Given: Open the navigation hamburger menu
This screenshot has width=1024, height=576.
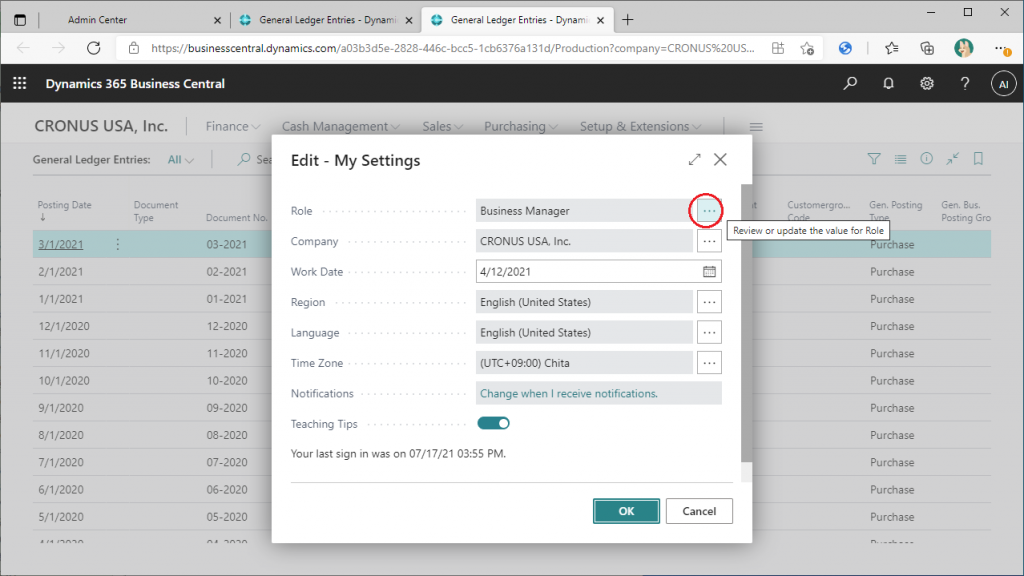Looking at the screenshot, I should 756,127.
